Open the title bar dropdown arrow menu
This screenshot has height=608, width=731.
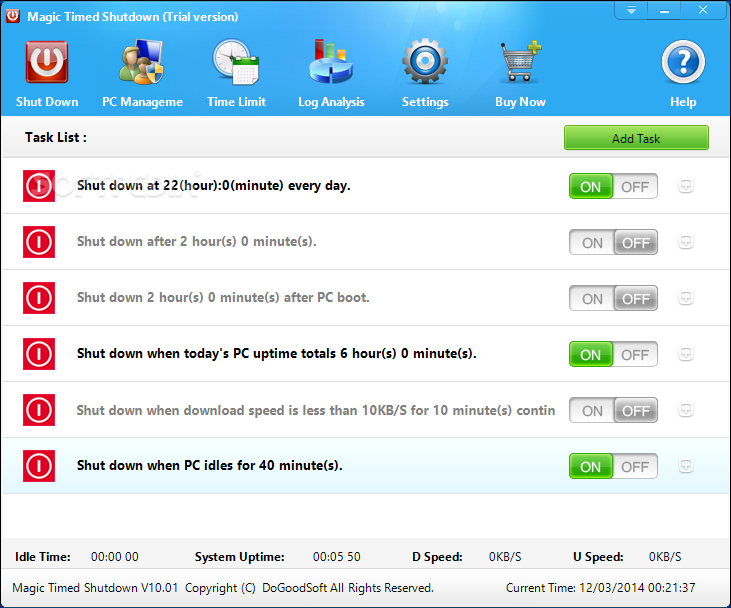coord(631,10)
